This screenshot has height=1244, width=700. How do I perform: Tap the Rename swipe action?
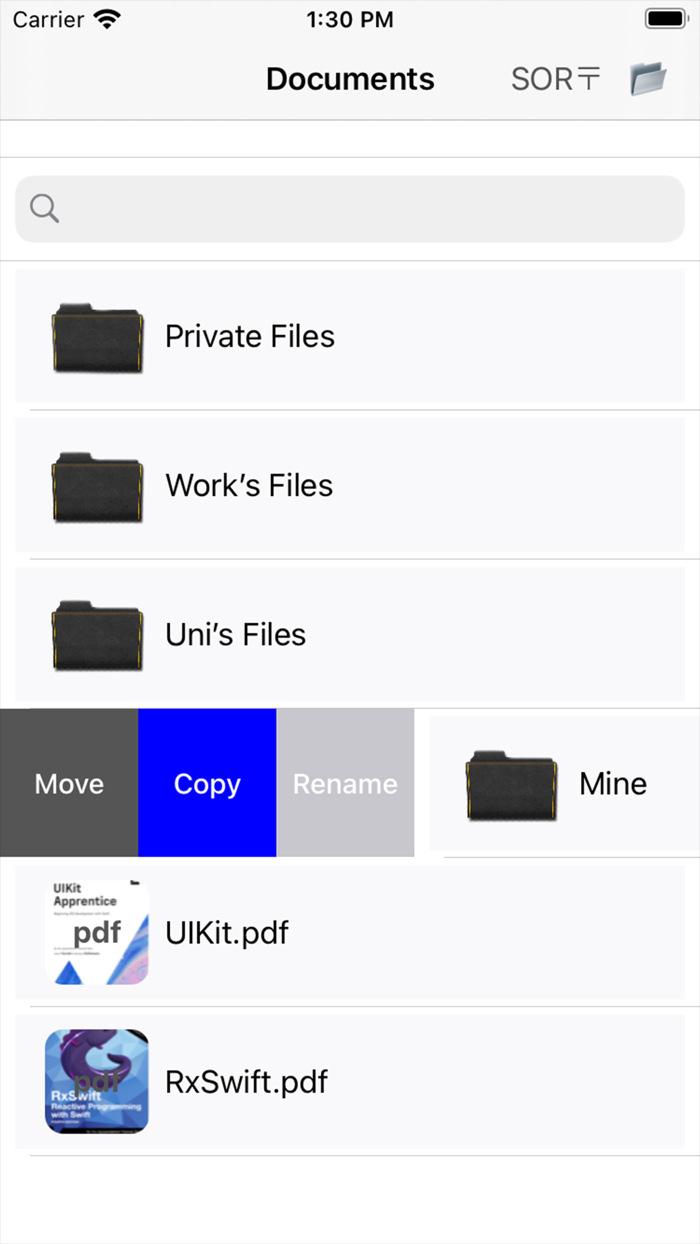pyautogui.click(x=345, y=783)
